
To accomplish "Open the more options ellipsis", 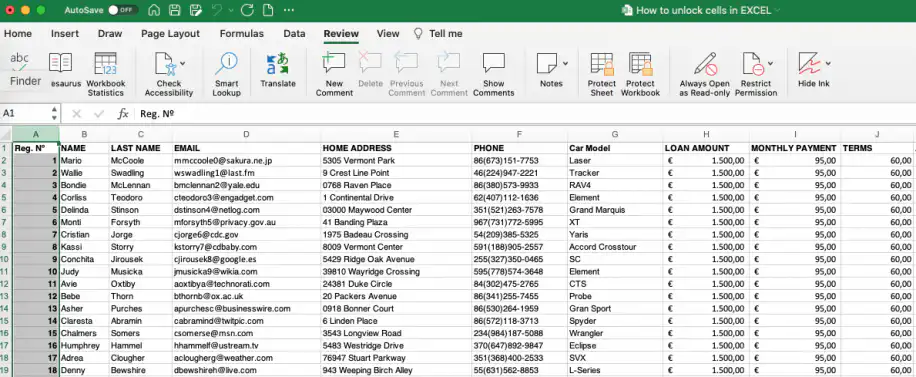I will coord(289,10).
